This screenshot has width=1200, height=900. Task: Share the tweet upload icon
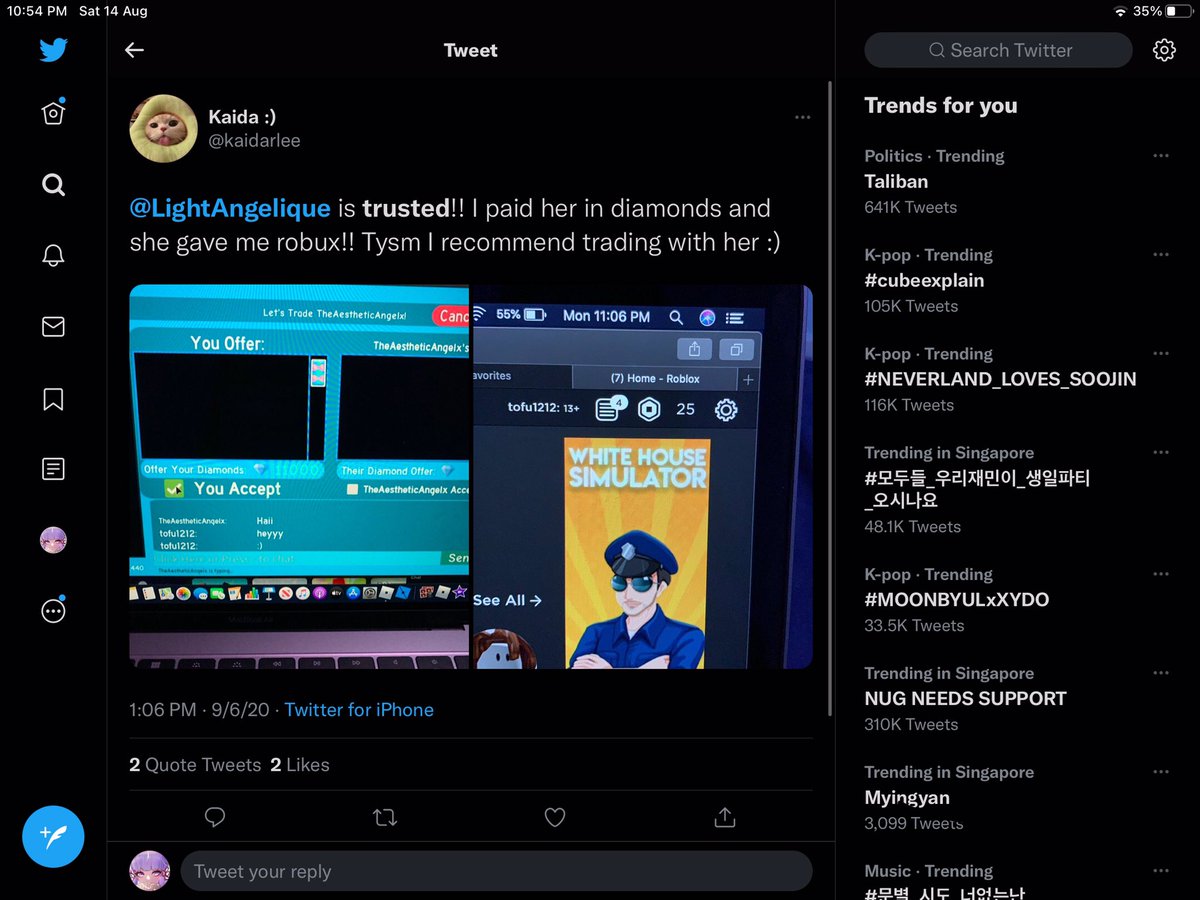pos(725,817)
